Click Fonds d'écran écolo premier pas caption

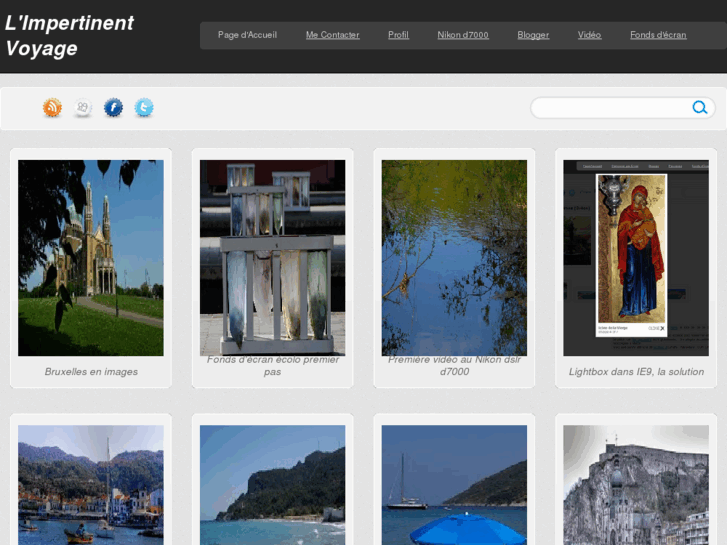273,365
